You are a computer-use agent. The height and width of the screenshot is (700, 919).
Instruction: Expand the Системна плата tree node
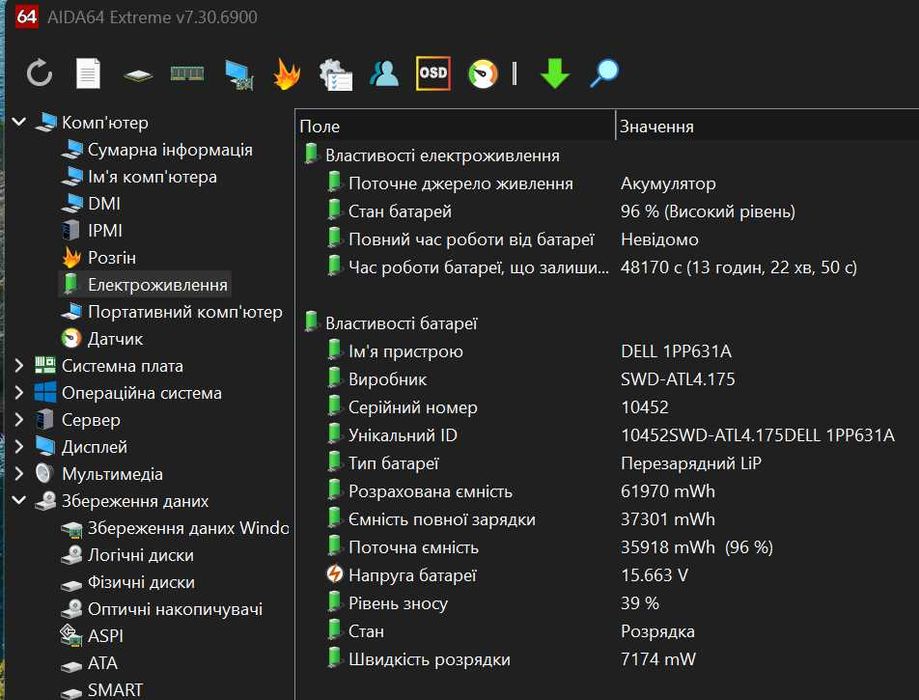(19, 366)
